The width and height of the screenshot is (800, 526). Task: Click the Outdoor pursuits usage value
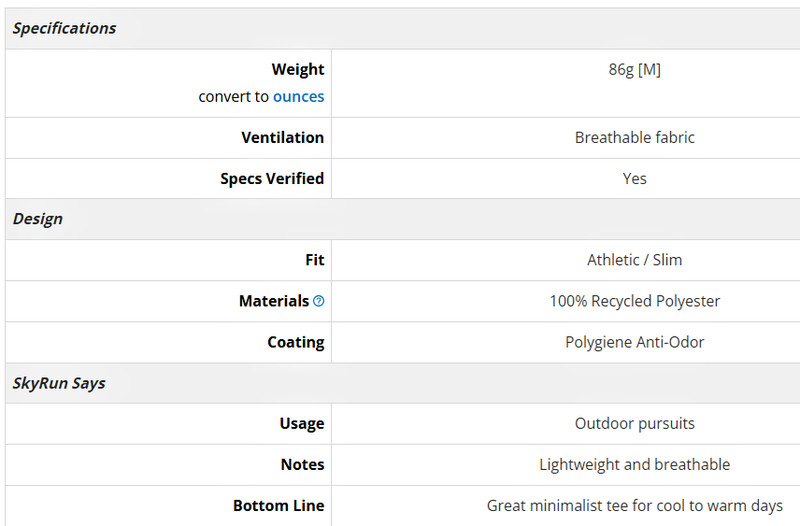point(634,423)
